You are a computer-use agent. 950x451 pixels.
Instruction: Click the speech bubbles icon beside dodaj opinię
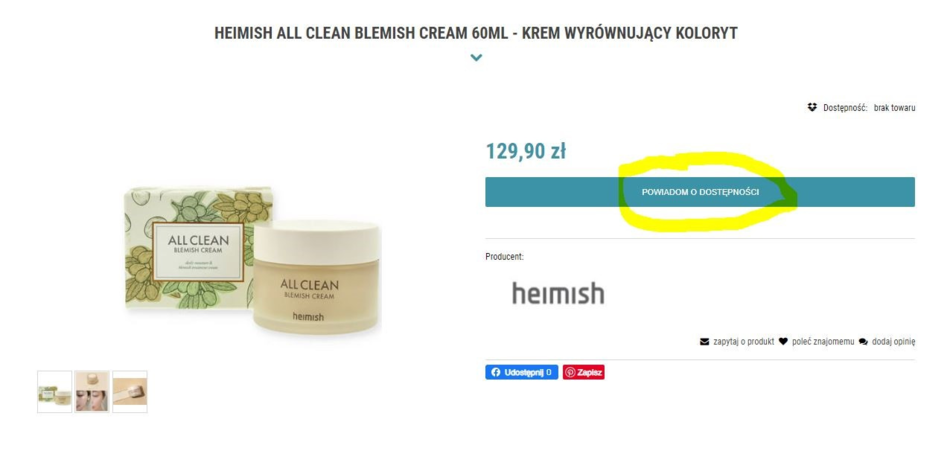863,342
